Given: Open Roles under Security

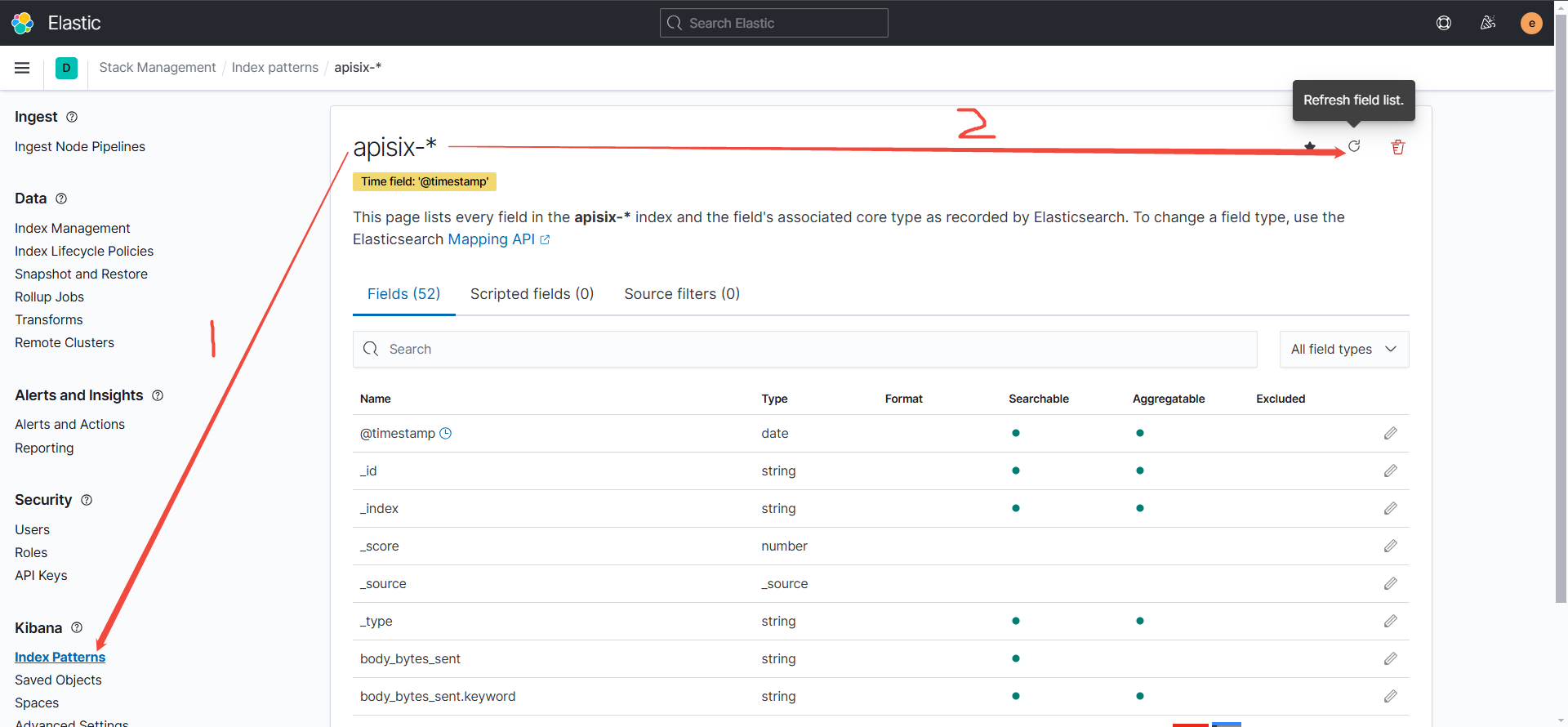Looking at the screenshot, I should coord(31,552).
